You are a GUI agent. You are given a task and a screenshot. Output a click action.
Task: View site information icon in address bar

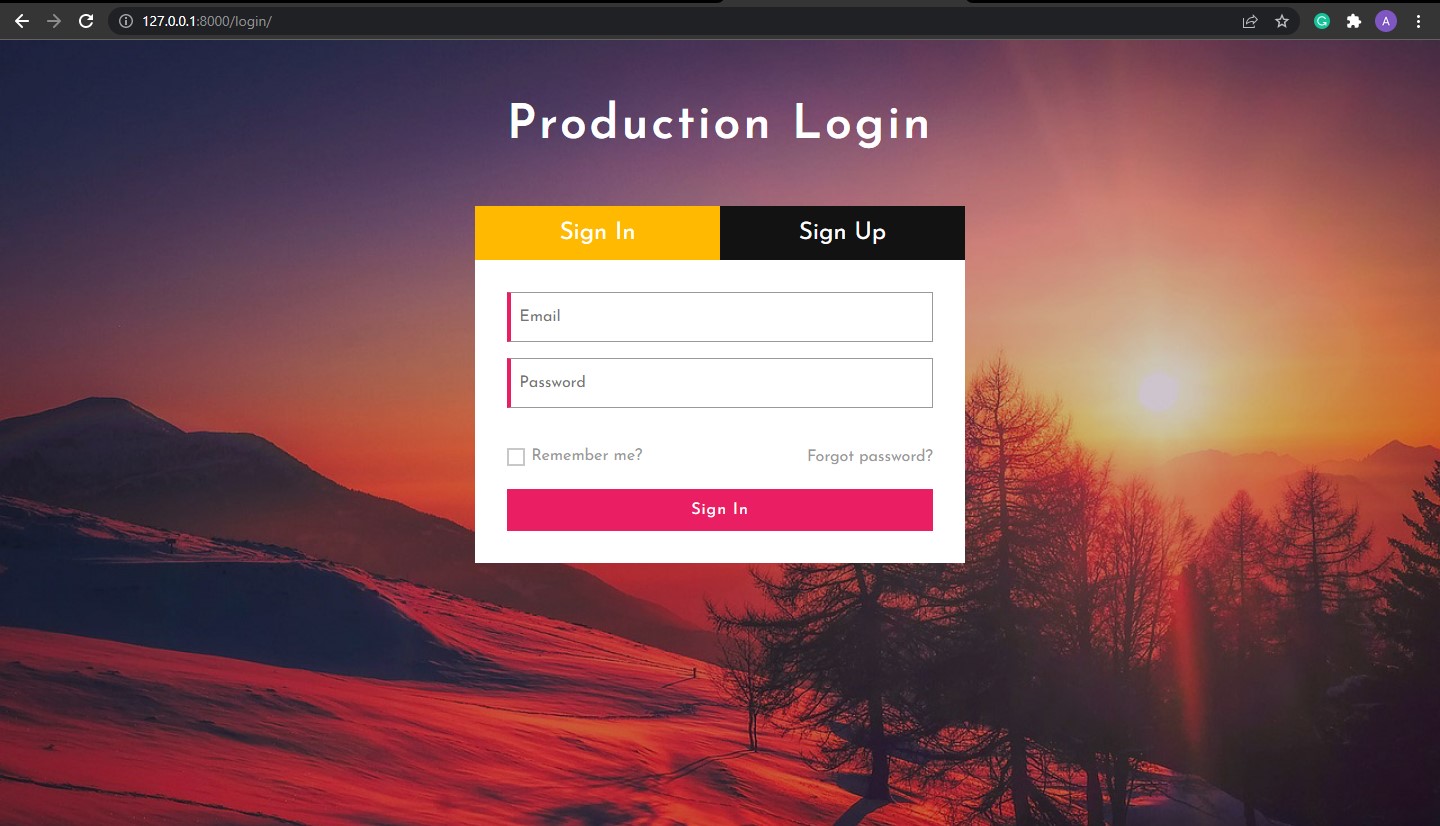point(126,21)
